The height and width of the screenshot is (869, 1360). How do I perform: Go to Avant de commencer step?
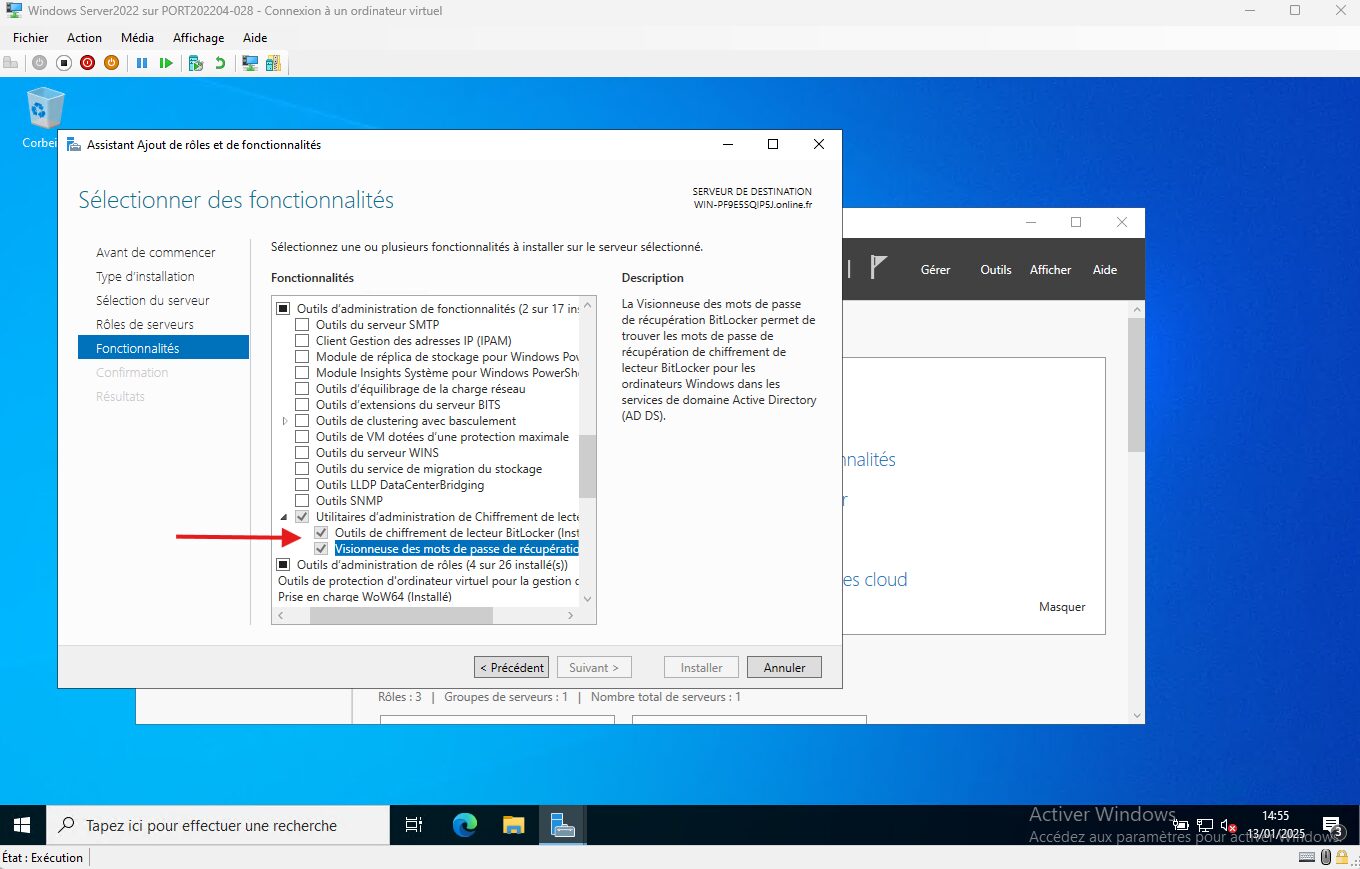(155, 252)
